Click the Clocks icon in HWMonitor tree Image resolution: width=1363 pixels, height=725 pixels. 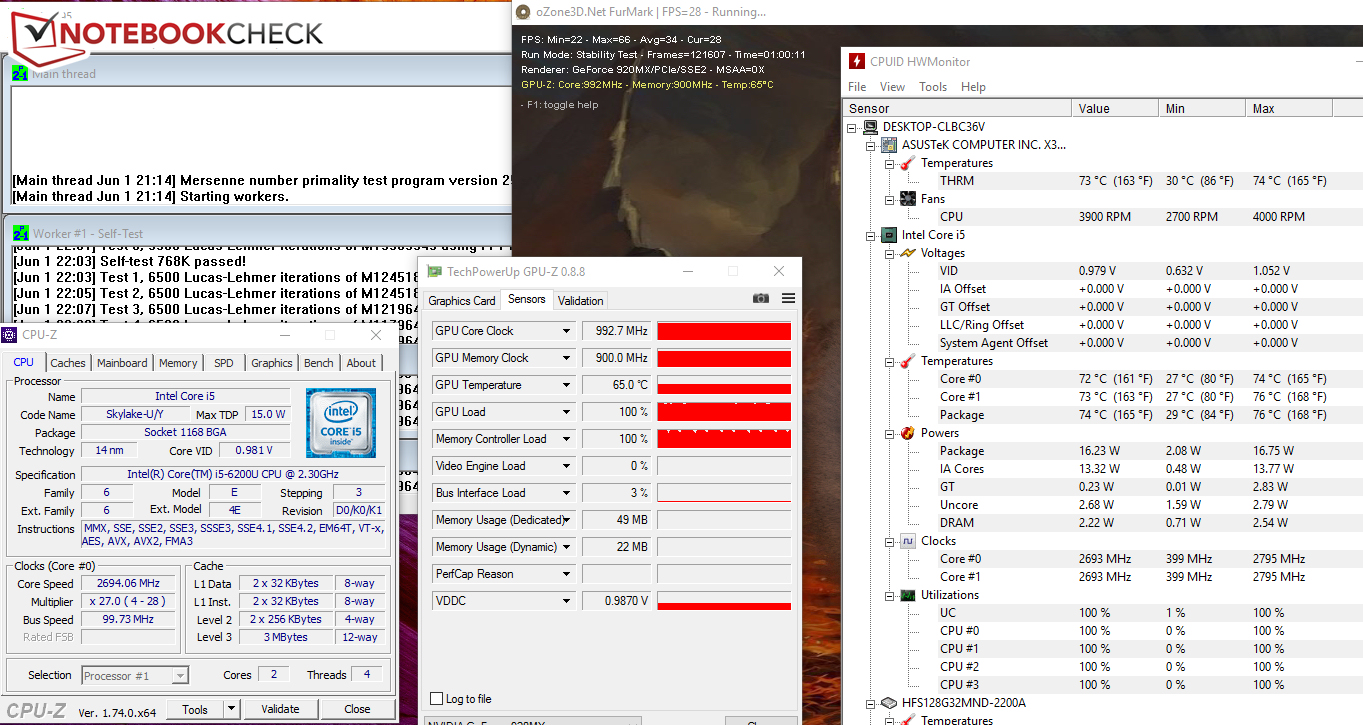click(x=908, y=541)
